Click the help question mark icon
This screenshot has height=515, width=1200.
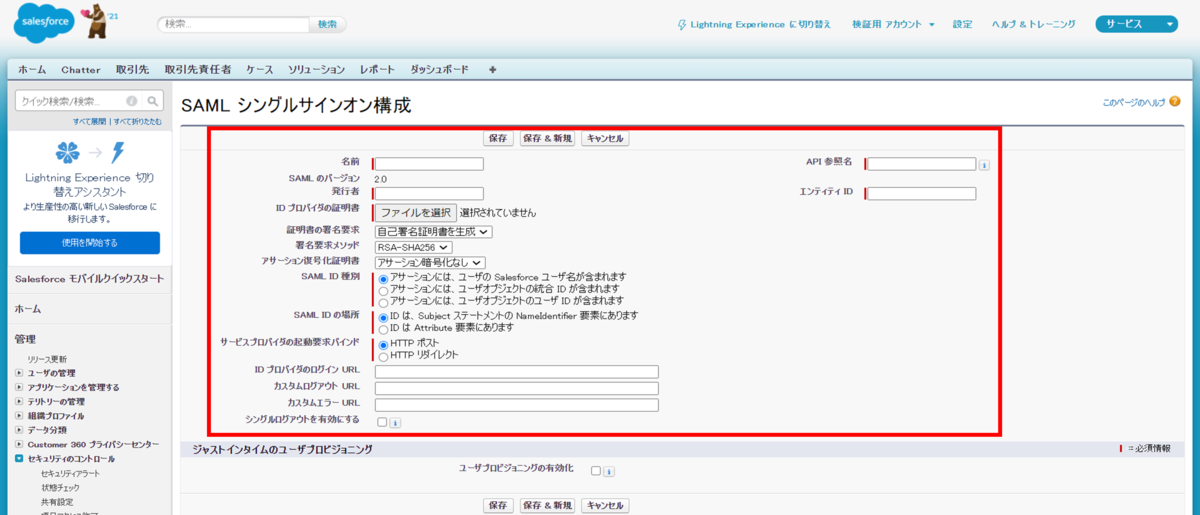1175,102
